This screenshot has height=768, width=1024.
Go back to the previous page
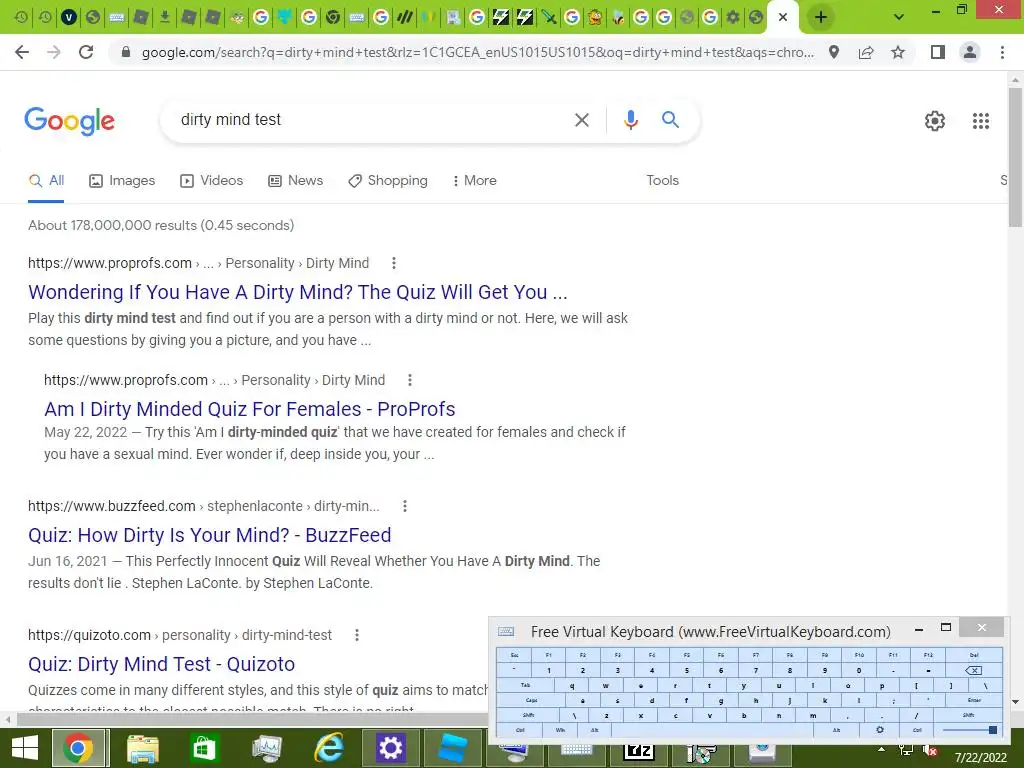(22, 52)
